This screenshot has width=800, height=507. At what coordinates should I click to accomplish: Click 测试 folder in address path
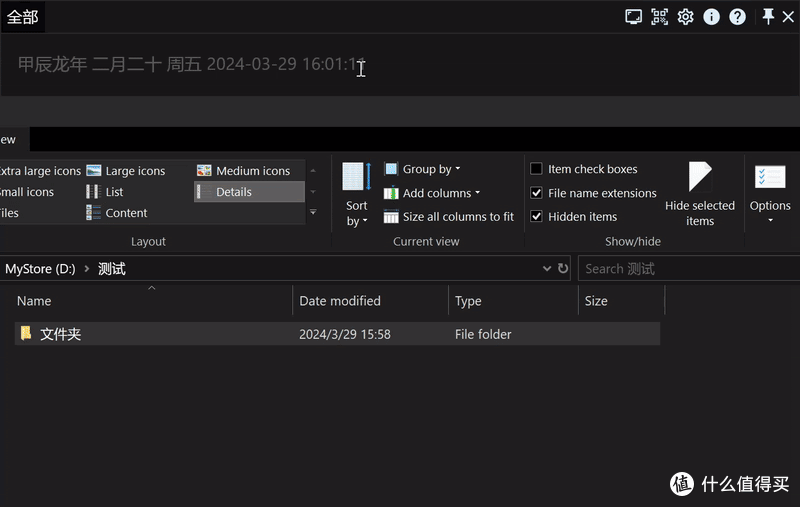[x=112, y=269]
